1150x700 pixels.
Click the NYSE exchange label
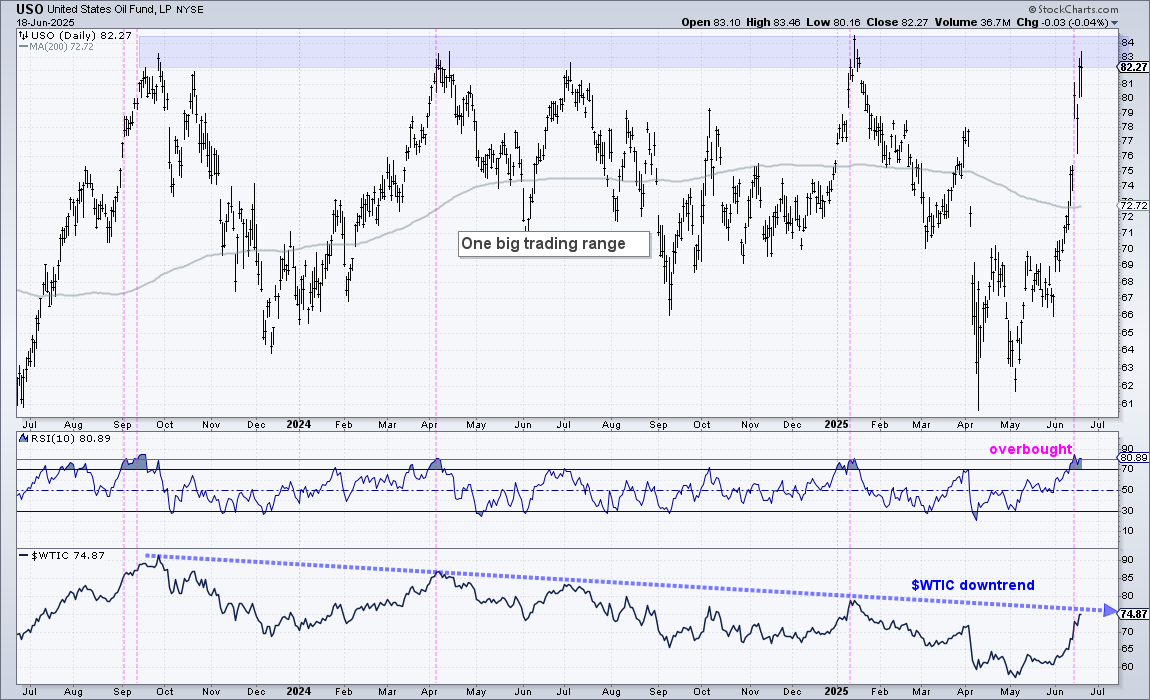coord(189,10)
